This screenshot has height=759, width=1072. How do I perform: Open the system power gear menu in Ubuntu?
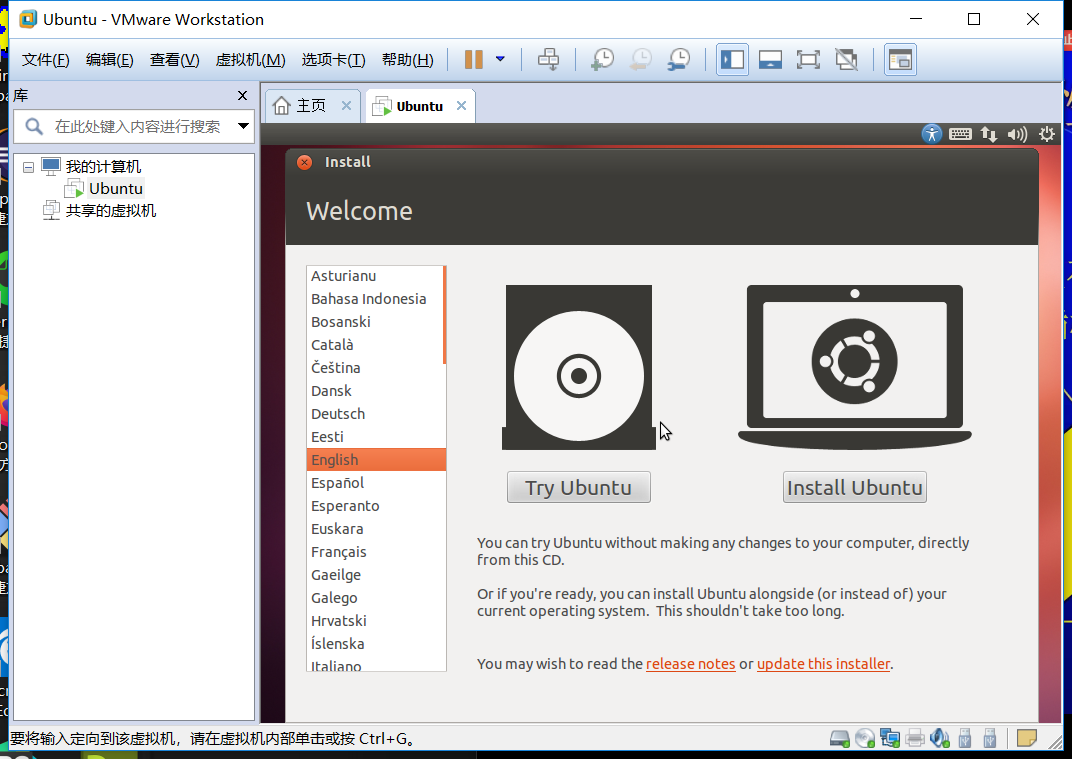click(1047, 134)
